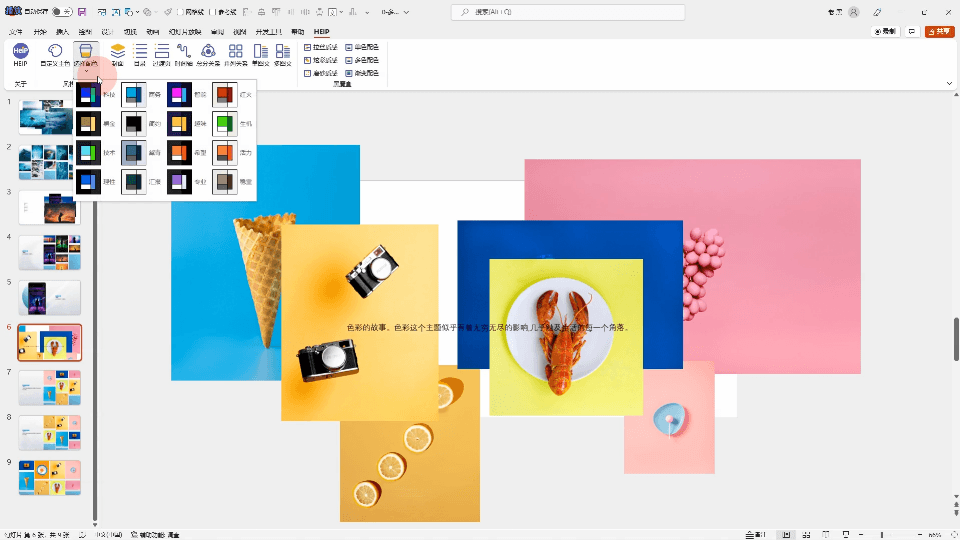Expand the dropdown arrow under the bucket button
This screenshot has height=540, width=960.
pos(86,72)
